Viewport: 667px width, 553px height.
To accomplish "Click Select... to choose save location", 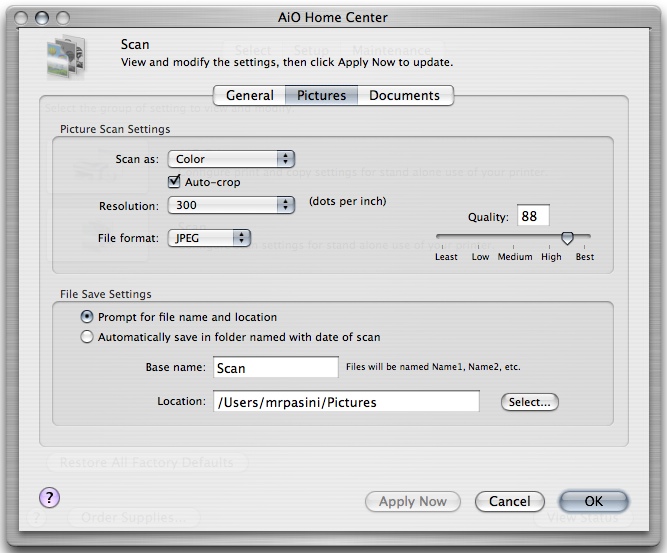I will pyautogui.click(x=529, y=402).
